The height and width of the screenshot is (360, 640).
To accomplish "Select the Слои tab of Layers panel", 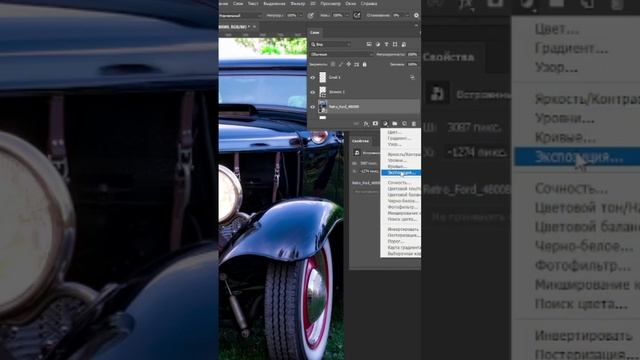I will tap(315, 32).
